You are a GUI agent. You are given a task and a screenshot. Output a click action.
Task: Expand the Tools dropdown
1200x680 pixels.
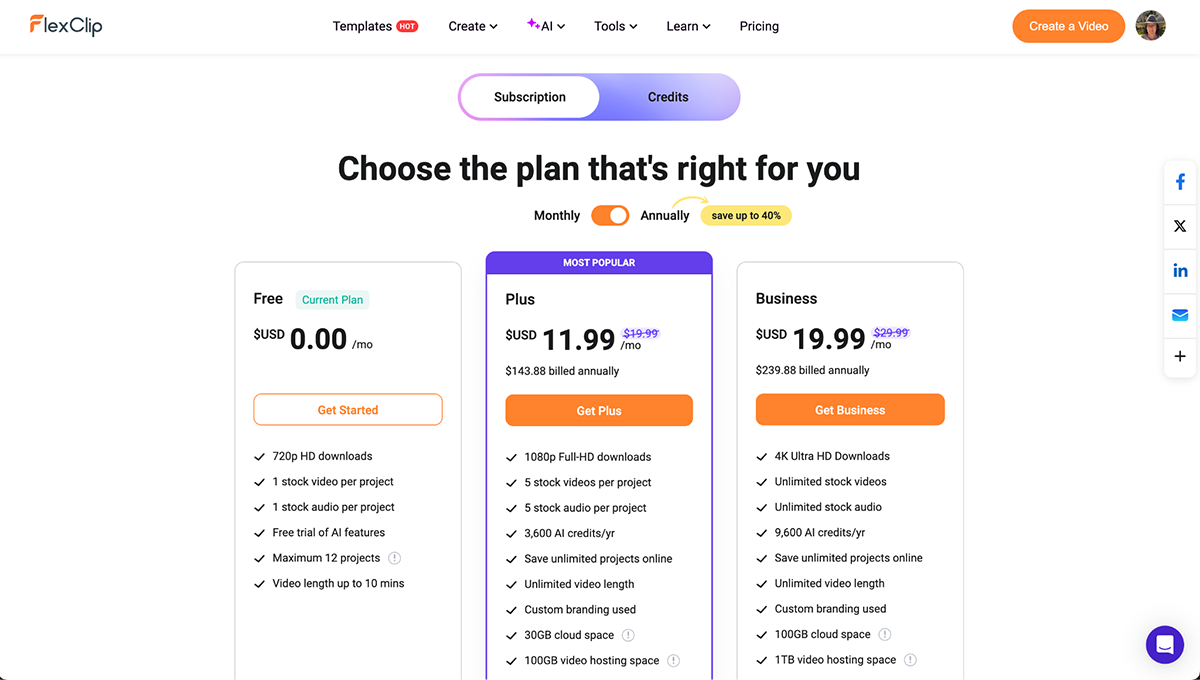click(x=614, y=26)
